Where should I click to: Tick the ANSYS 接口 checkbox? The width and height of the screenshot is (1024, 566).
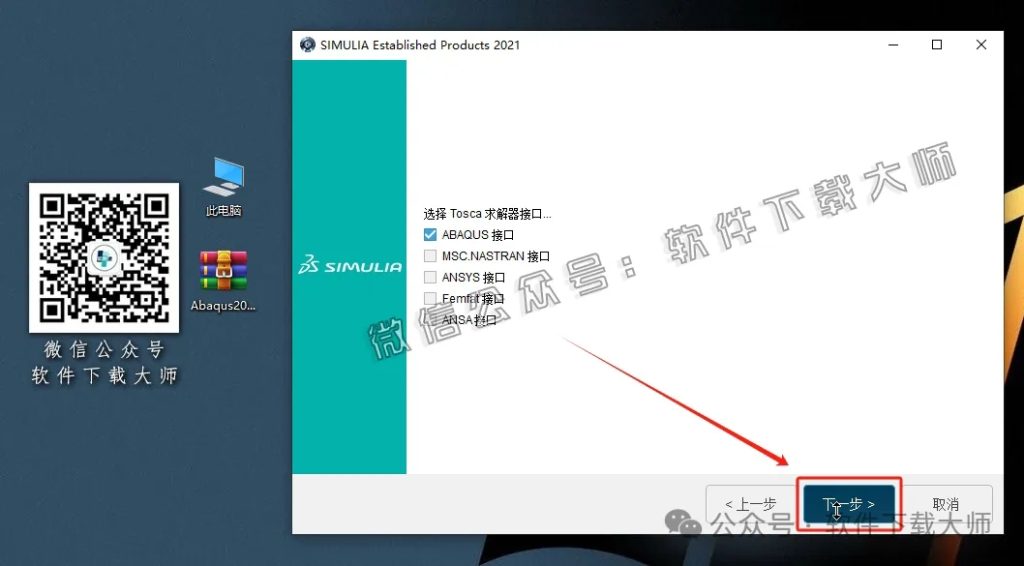430,277
